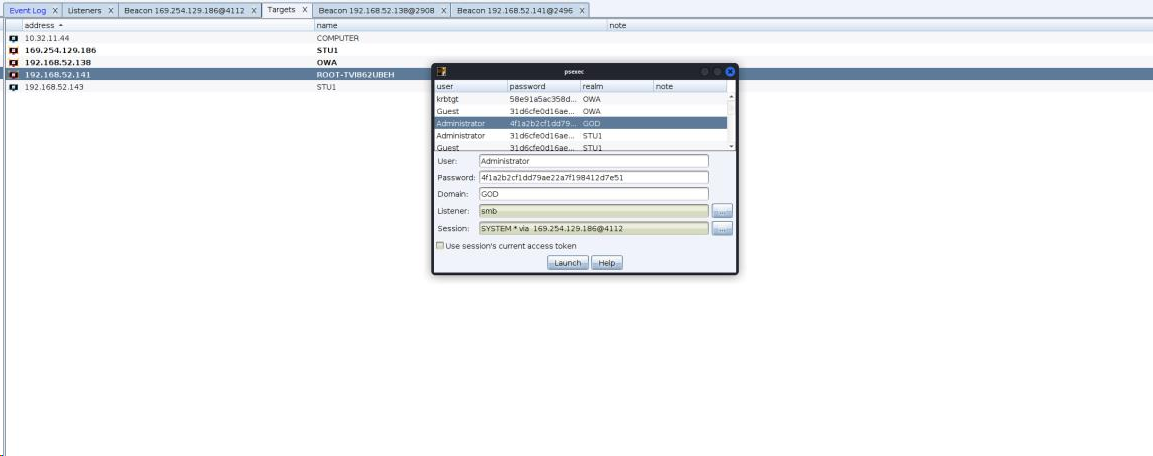Enable Use session's current access token

(x=440, y=246)
